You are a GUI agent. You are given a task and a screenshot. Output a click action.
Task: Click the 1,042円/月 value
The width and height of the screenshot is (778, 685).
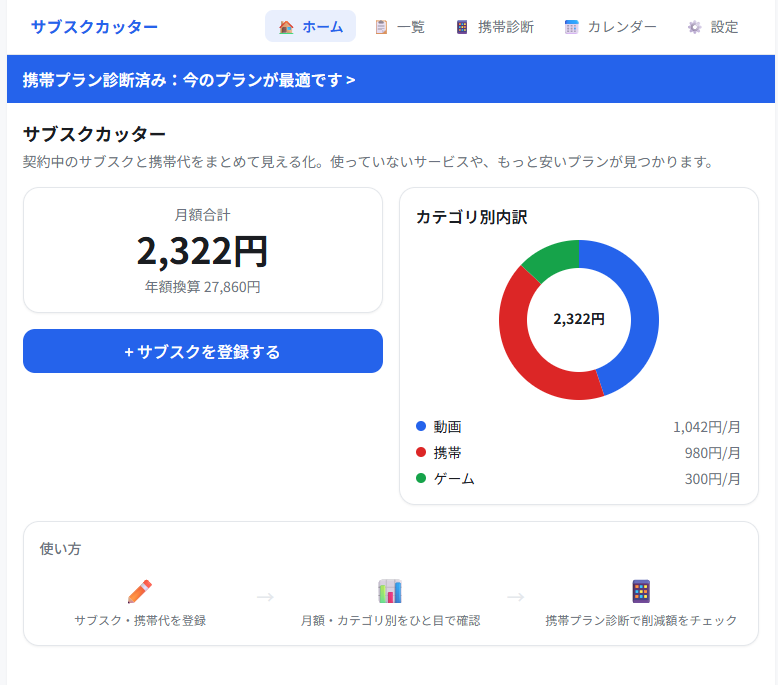point(707,427)
